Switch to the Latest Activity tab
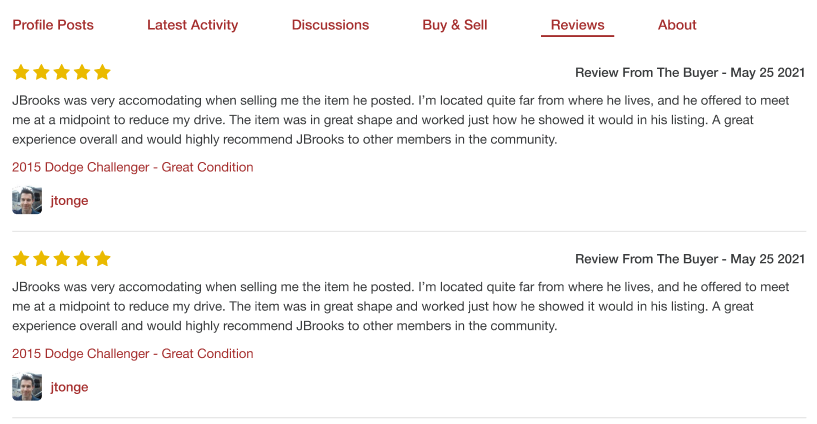817x424 pixels. point(192,25)
